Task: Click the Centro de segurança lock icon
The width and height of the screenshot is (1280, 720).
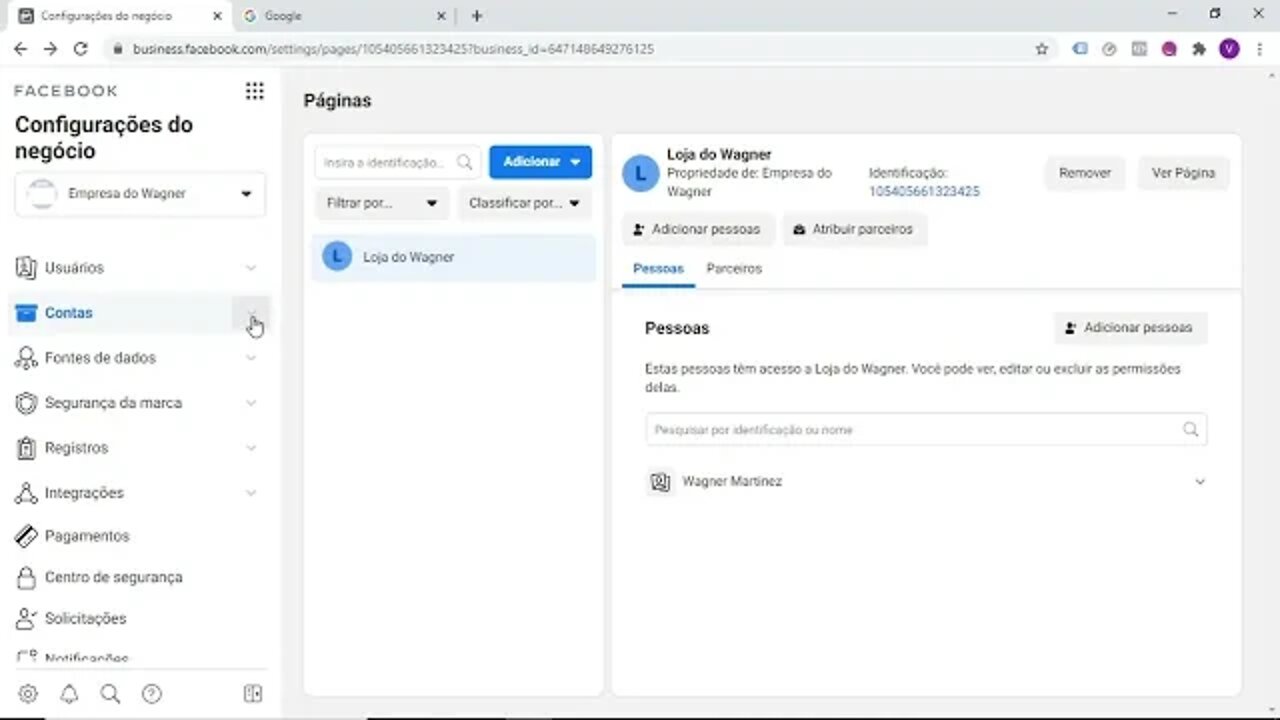Action: pos(26,577)
